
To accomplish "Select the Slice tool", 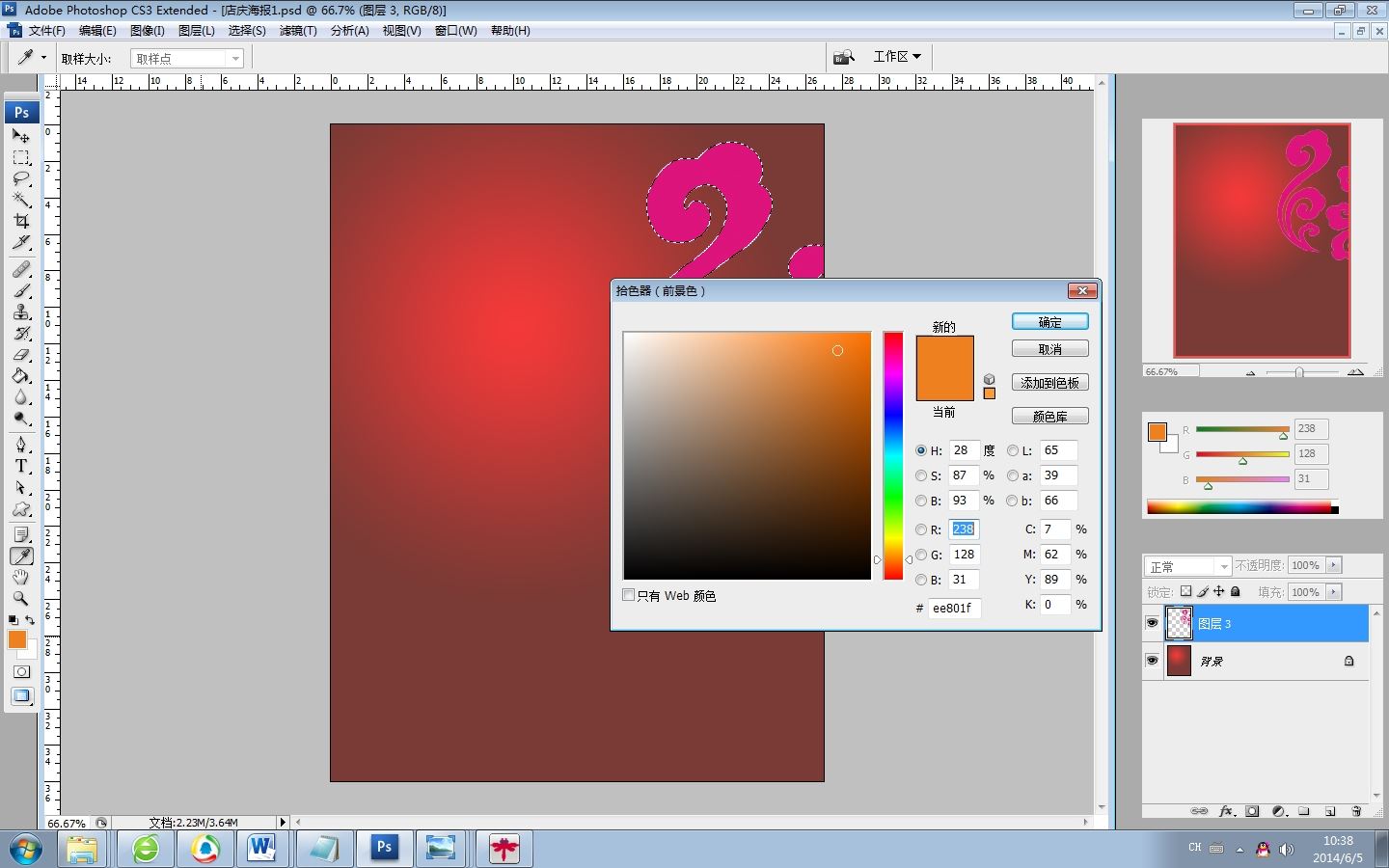I will point(21,242).
